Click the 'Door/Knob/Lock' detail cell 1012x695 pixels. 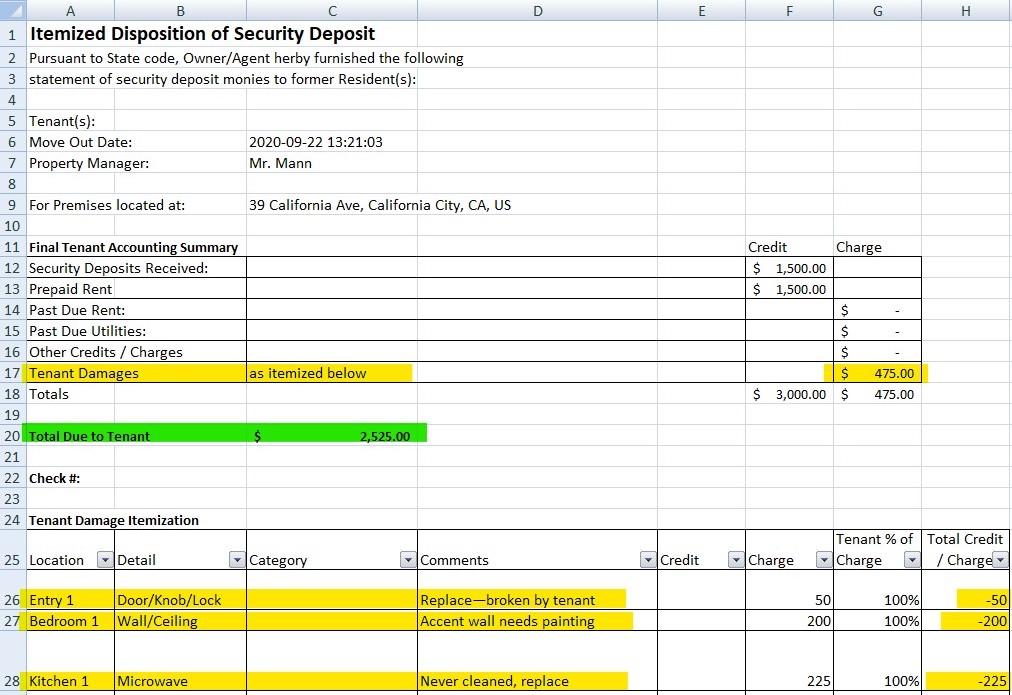pyautogui.click(x=180, y=599)
